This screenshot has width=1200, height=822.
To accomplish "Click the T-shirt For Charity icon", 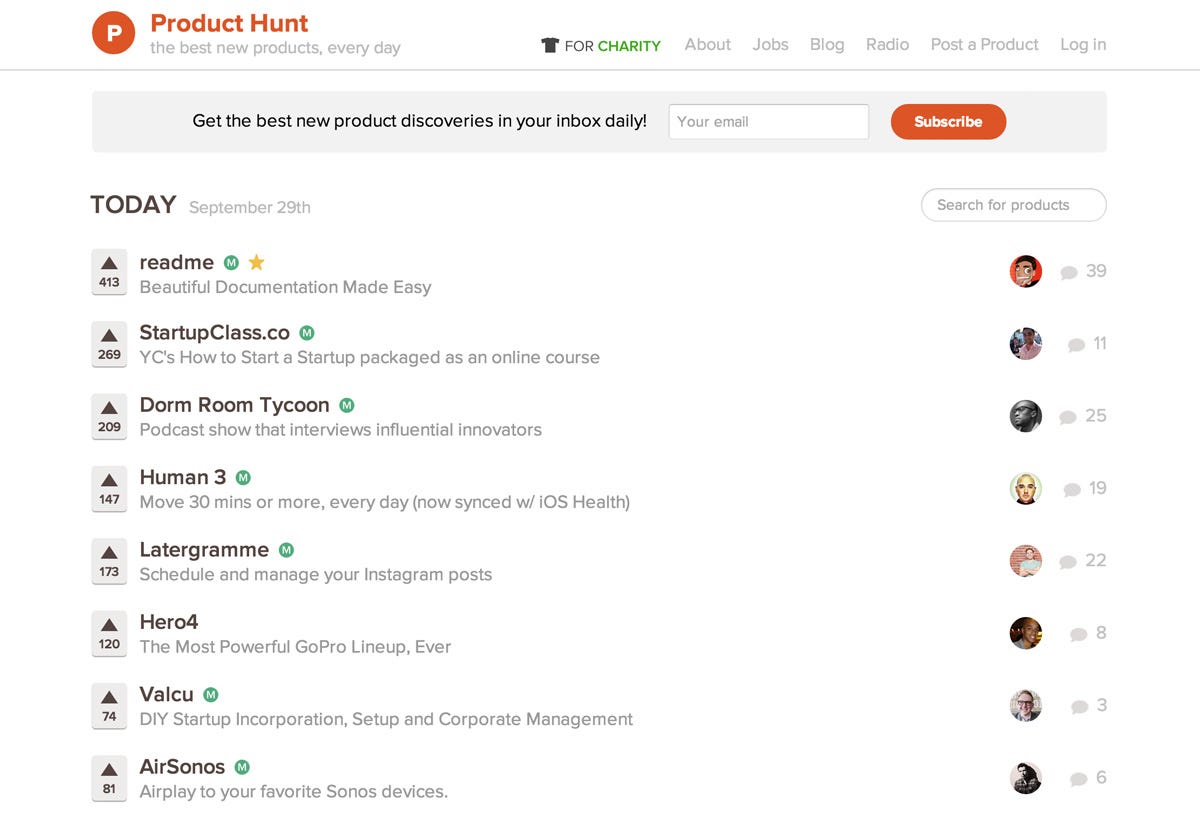I will pos(549,45).
